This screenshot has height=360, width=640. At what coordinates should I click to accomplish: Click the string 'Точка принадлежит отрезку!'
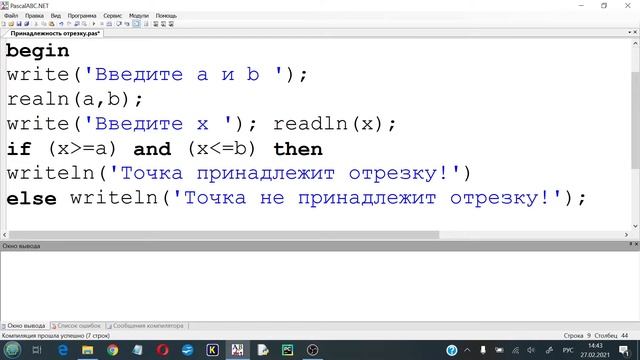(284, 173)
